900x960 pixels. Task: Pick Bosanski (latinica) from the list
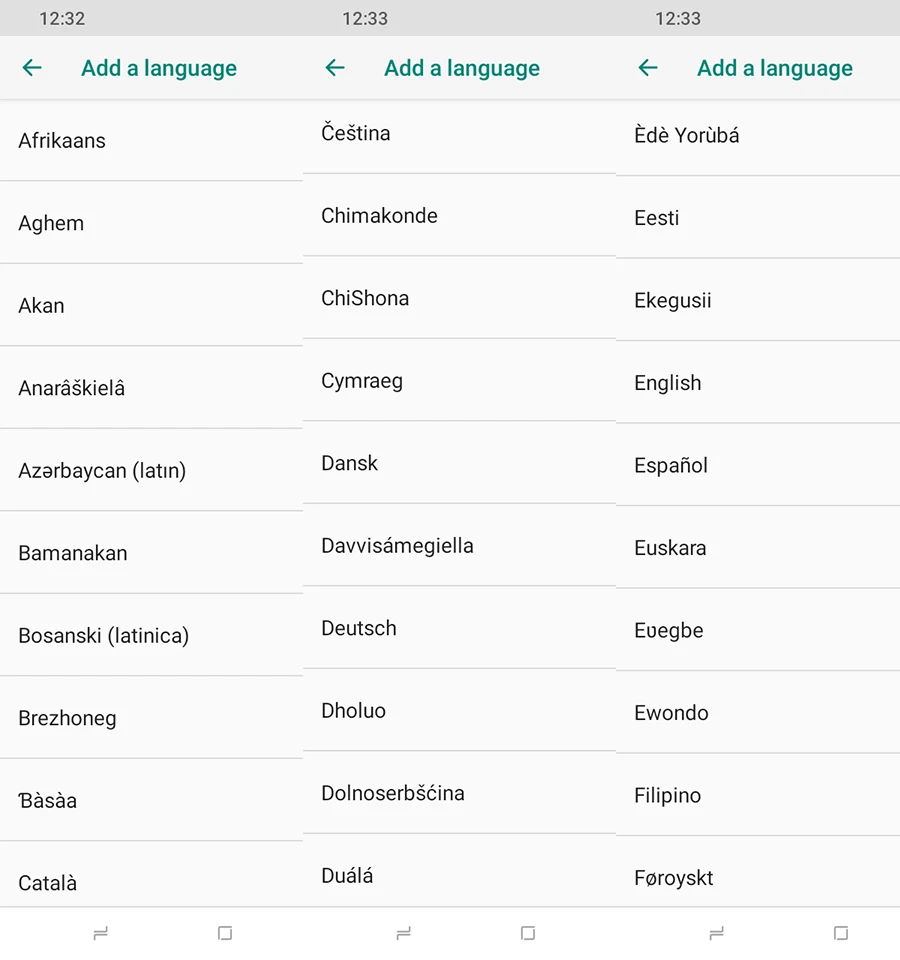coord(151,636)
